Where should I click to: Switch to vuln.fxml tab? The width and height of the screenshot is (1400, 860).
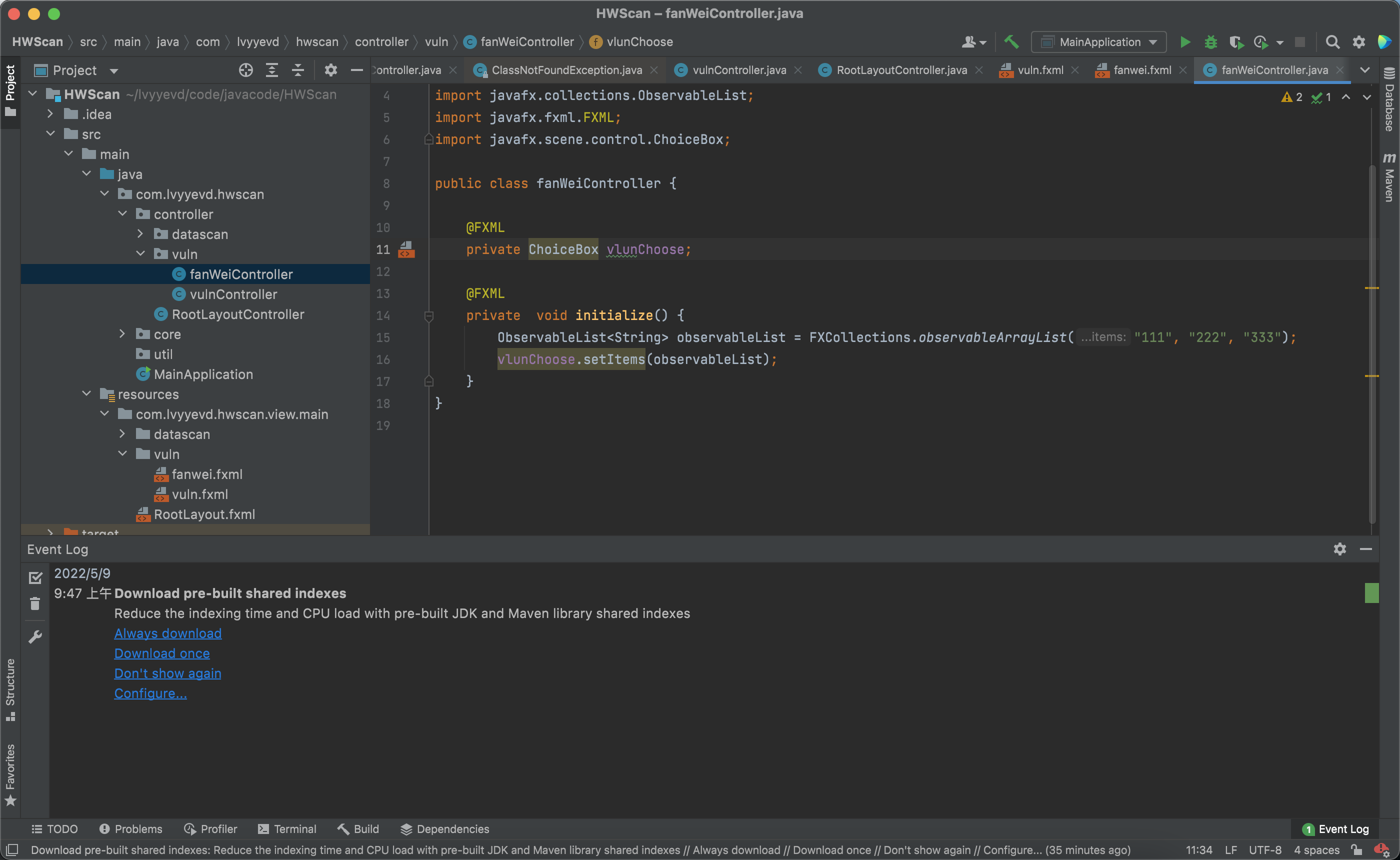[1039, 70]
